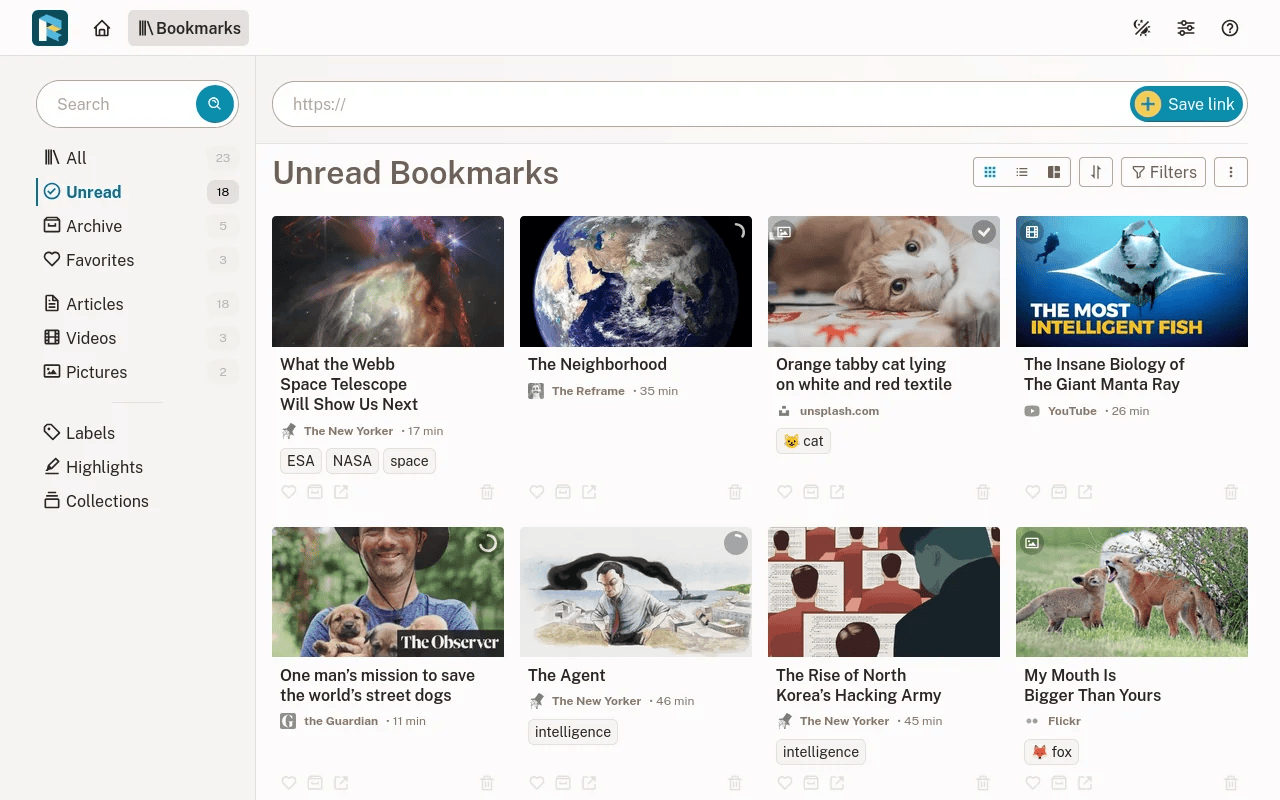Archive 'The Agent' bookmark
This screenshot has width=1280, height=800.
tap(563, 783)
